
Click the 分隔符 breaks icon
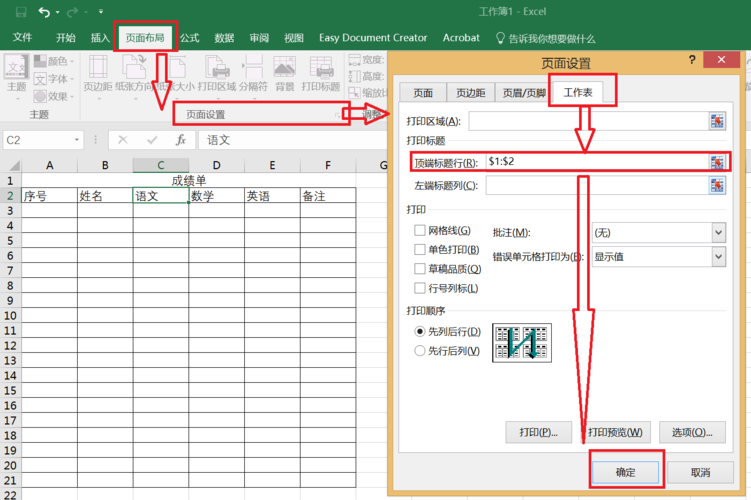click(x=253, y=67)
